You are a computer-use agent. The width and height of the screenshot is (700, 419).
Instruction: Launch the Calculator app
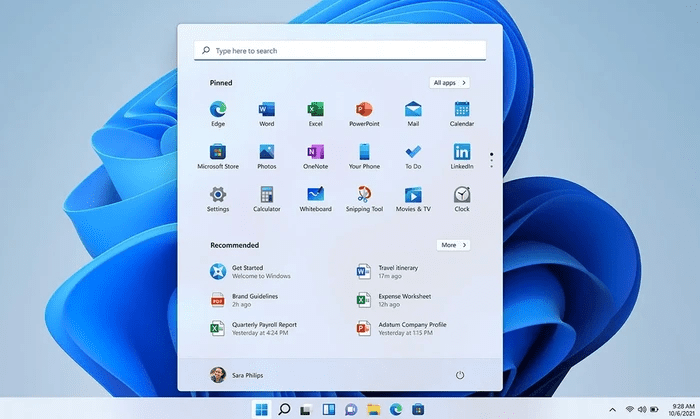pos(267,199)
